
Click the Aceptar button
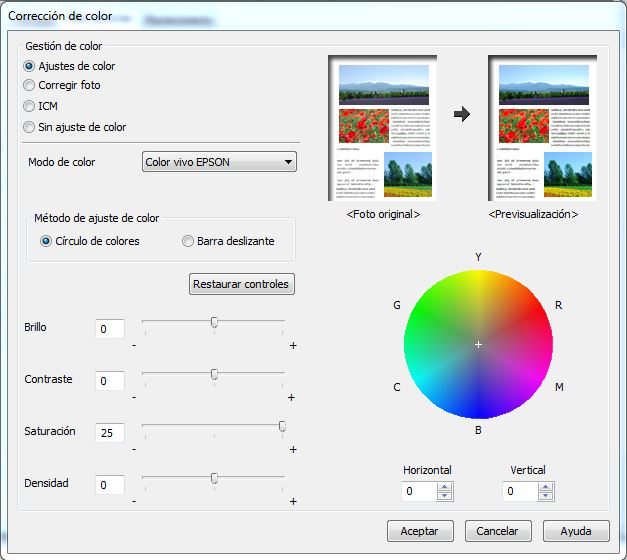click(x=420, y=531)
